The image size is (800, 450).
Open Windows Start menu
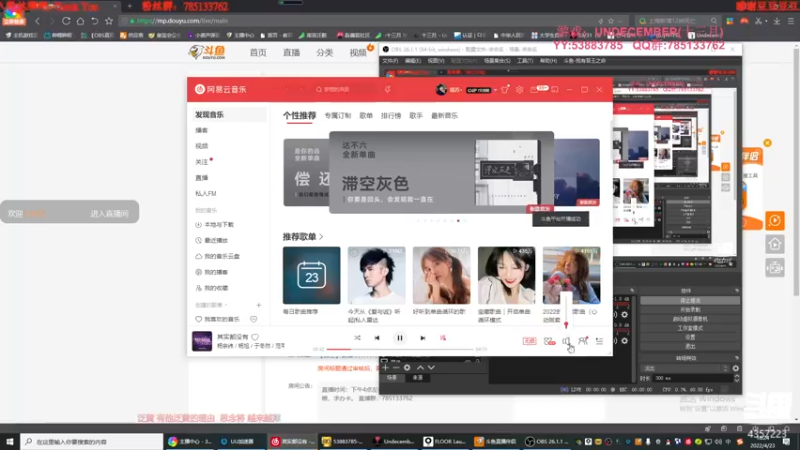pyautogui.click(x=10, y=441)
